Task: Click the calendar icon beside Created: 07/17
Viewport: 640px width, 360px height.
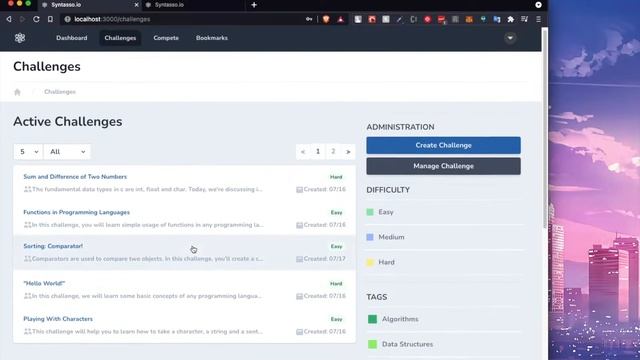Action: 299,259
